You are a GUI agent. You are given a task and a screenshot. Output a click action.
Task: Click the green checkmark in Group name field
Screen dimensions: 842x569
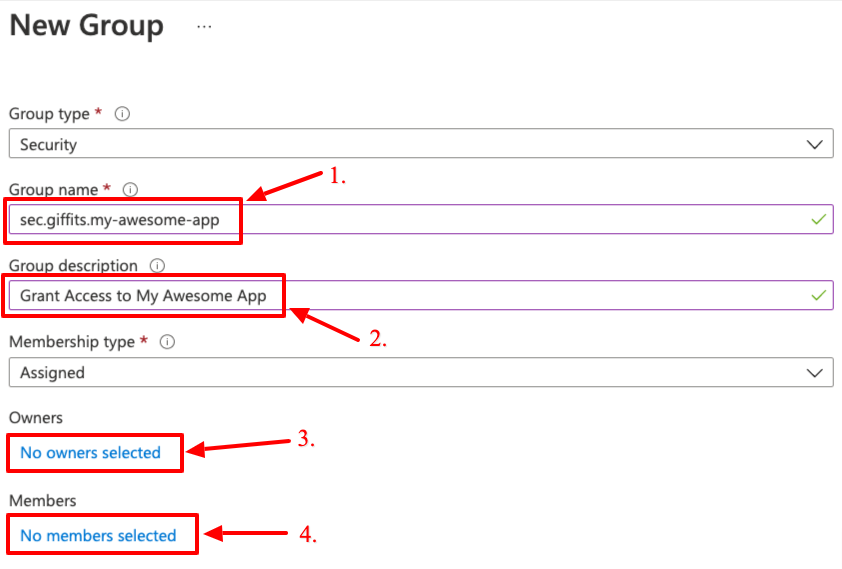tap(819, 219)
